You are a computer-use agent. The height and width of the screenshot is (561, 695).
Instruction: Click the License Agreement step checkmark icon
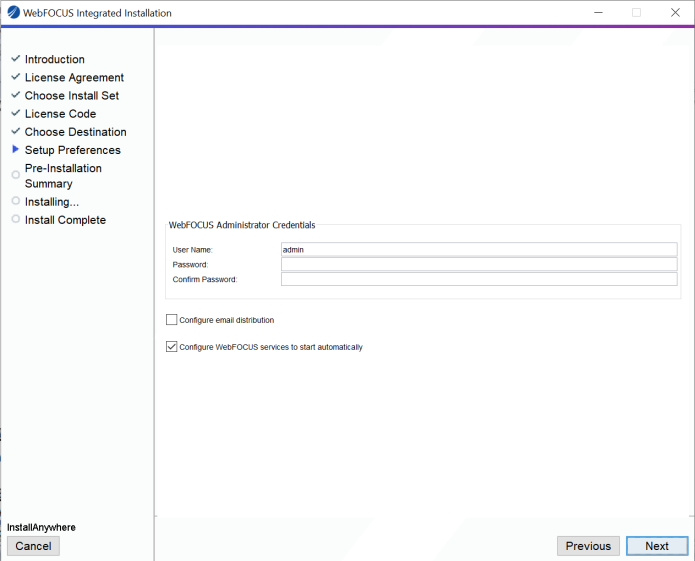coord(16,77)
